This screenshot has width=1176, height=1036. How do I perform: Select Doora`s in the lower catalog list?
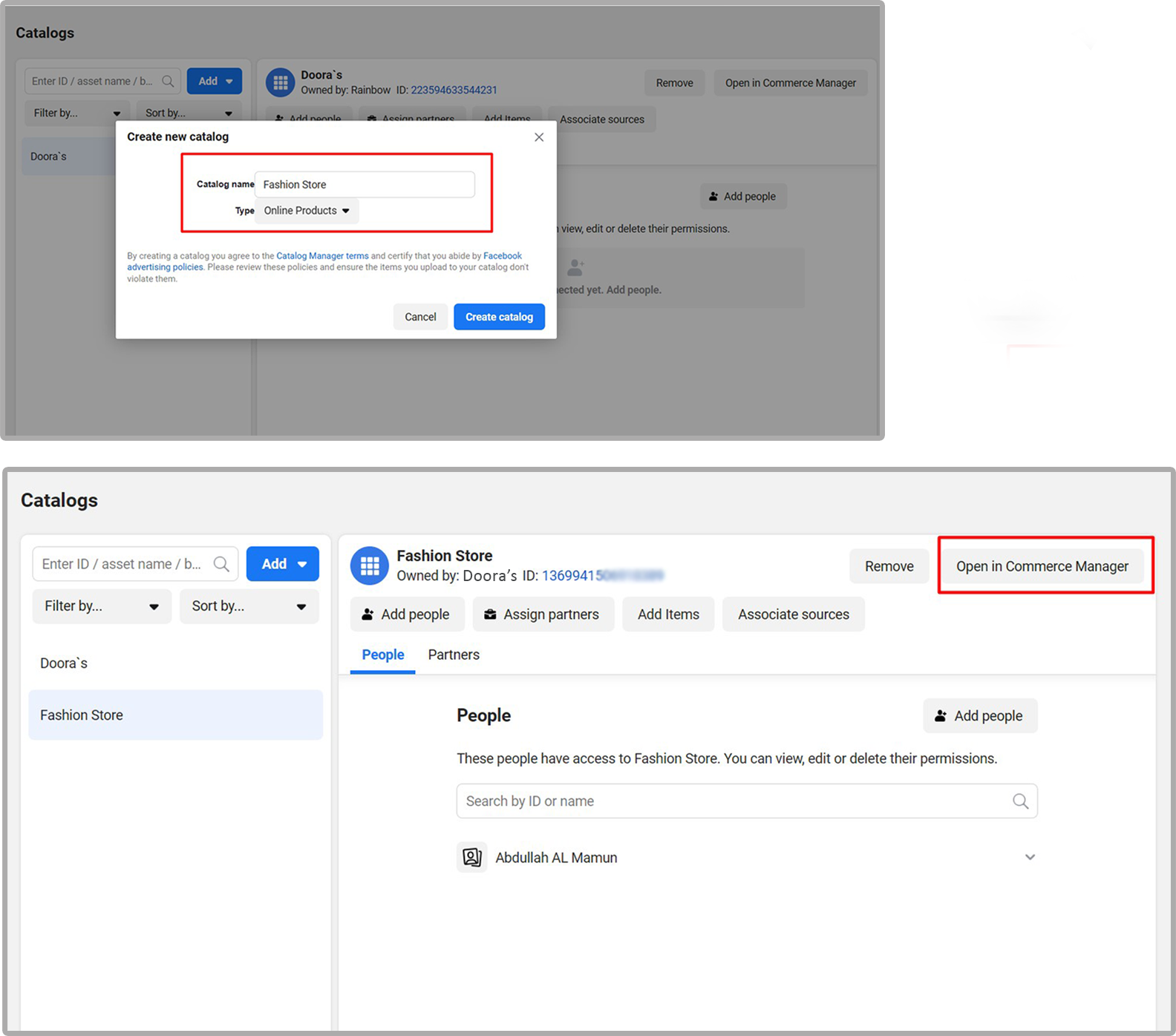tap(175, 663)
